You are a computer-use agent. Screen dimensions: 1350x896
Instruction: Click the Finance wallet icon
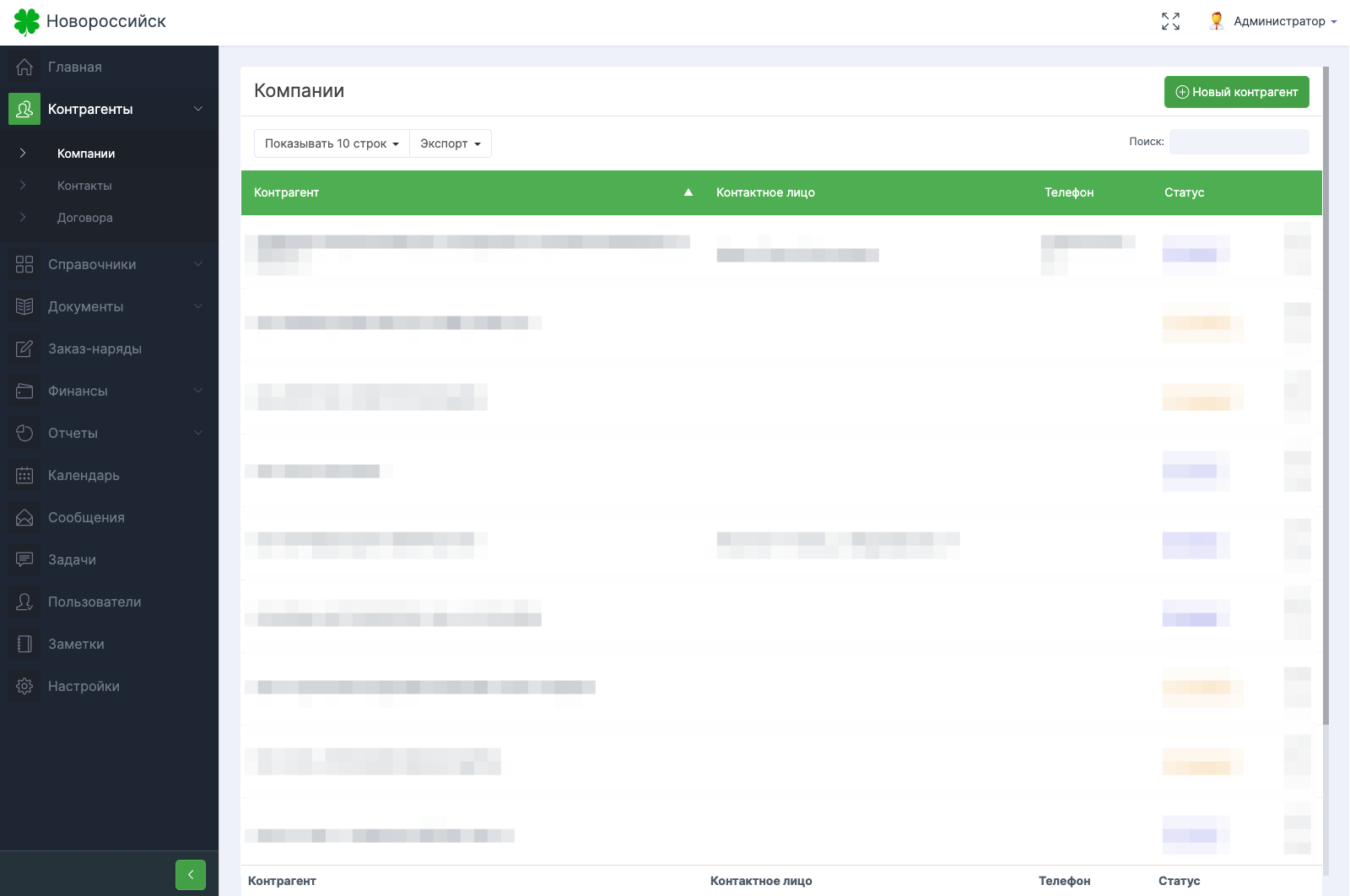[x=24, y=391]
